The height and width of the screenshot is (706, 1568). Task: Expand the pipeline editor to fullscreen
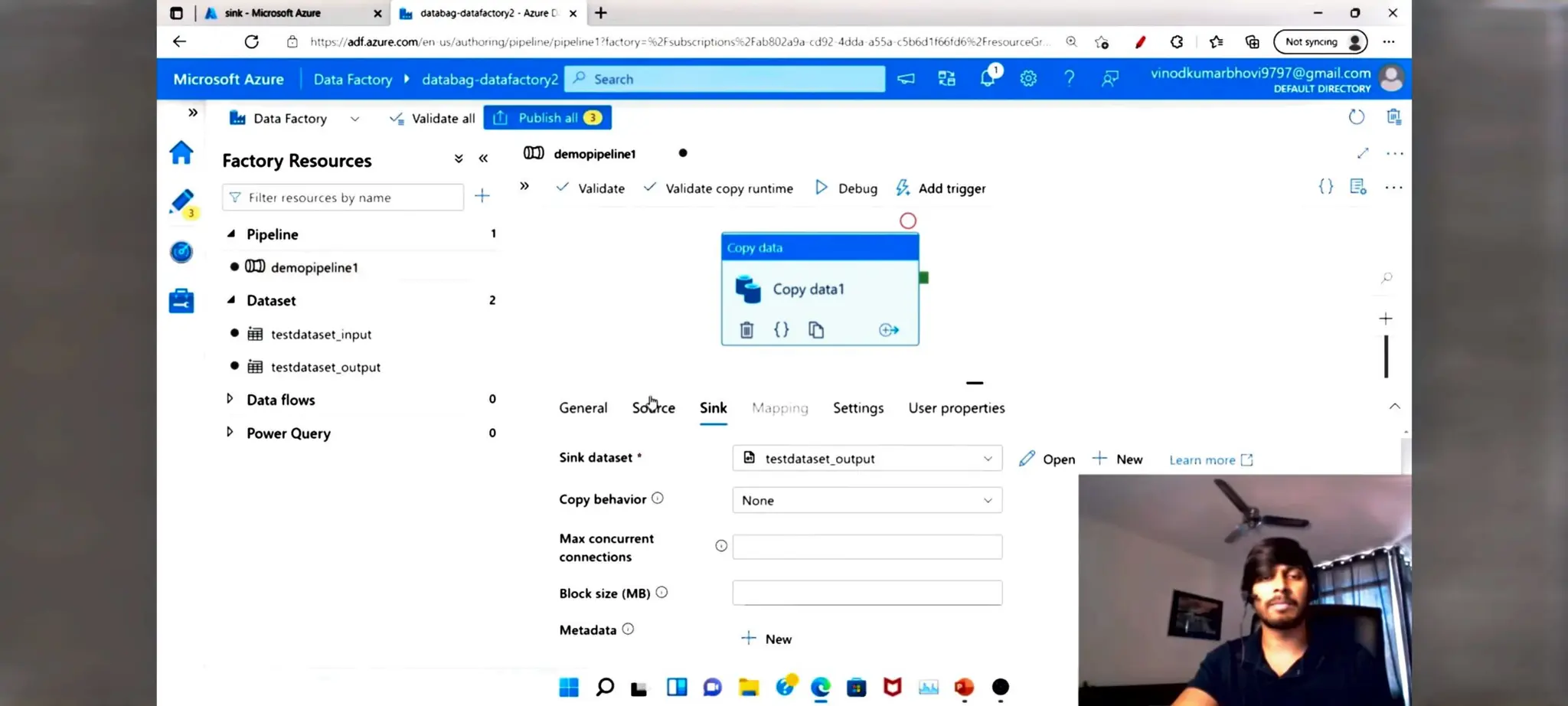coord(1363,153)
